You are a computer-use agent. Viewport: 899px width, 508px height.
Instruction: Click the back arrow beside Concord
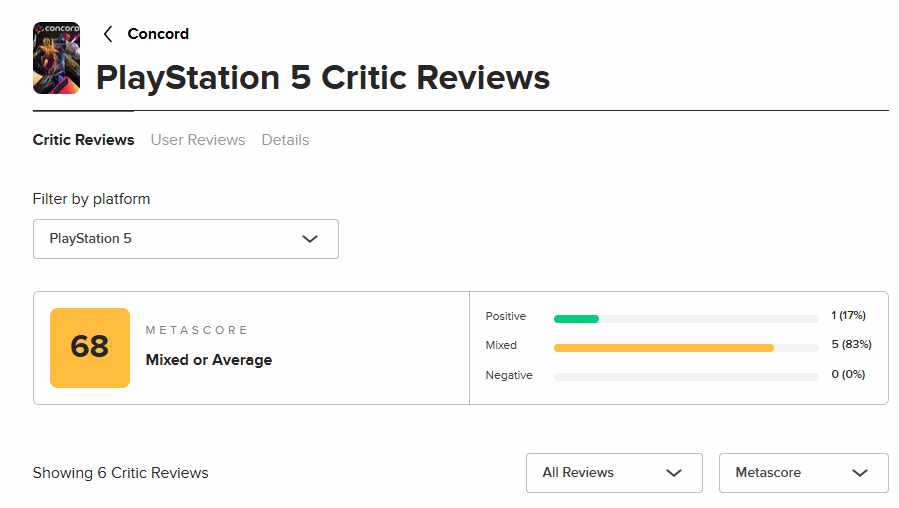click(x=108, y=34)
